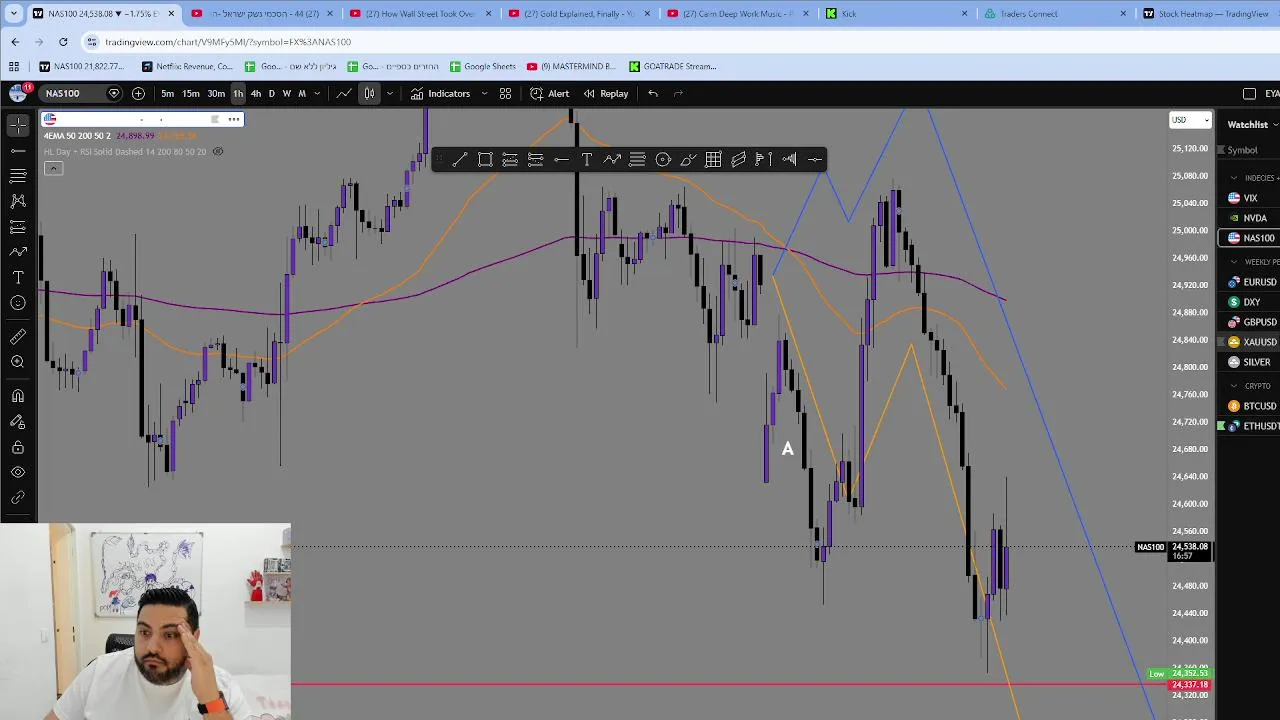Select the 30m timeframe
Image resolution: width=1280 pixels, height=720 pixels.
click(216, 93)
